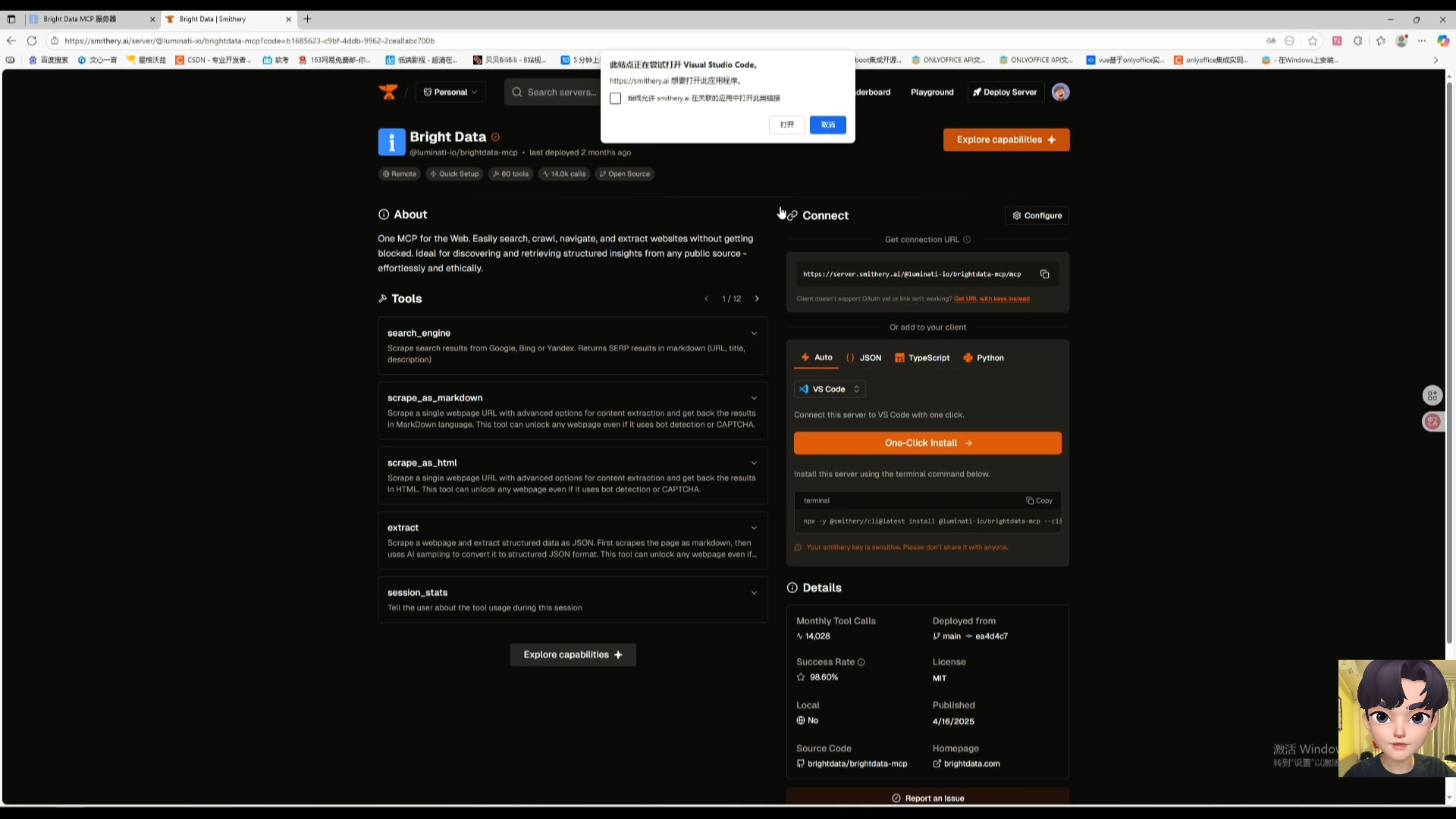The width and height of the screenshot is (1456, 819).
Task: Click the 14.0k calls tag
Action: [x=564, y=174]
